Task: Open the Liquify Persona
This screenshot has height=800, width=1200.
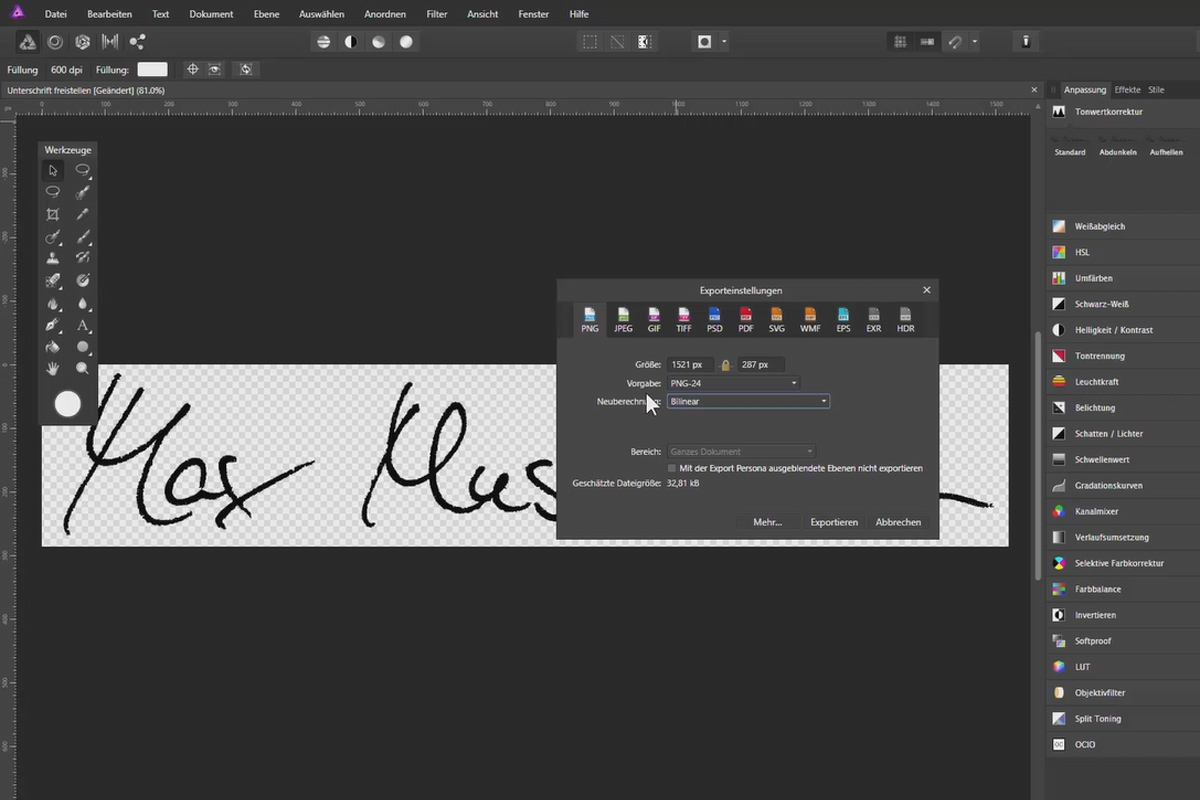Action: point(55,42)
